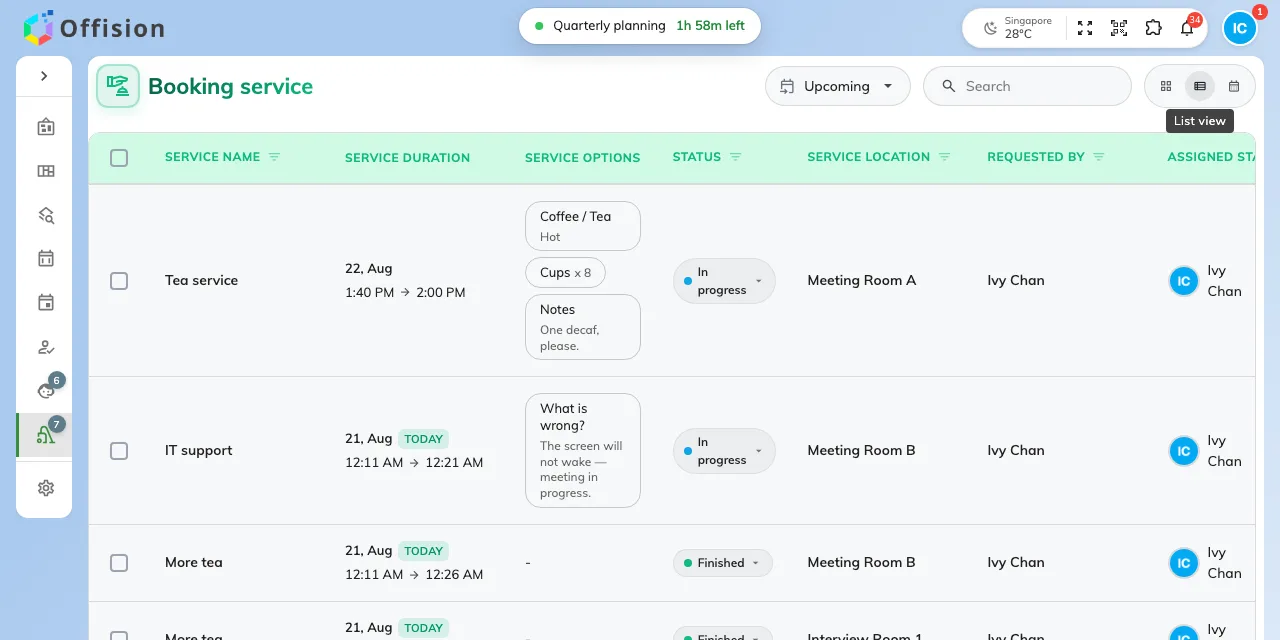Open the sidebar calendar icon with a single event square

(x=46, y=302)
